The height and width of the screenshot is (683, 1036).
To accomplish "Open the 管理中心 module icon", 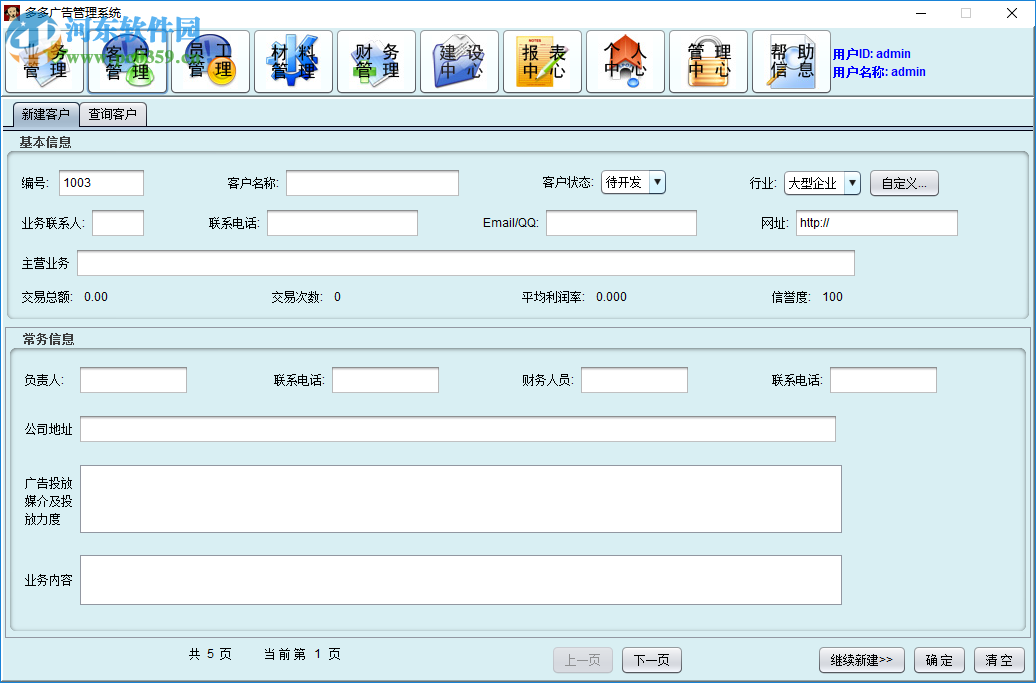I will pyautogui.click(x=708, y=61).
